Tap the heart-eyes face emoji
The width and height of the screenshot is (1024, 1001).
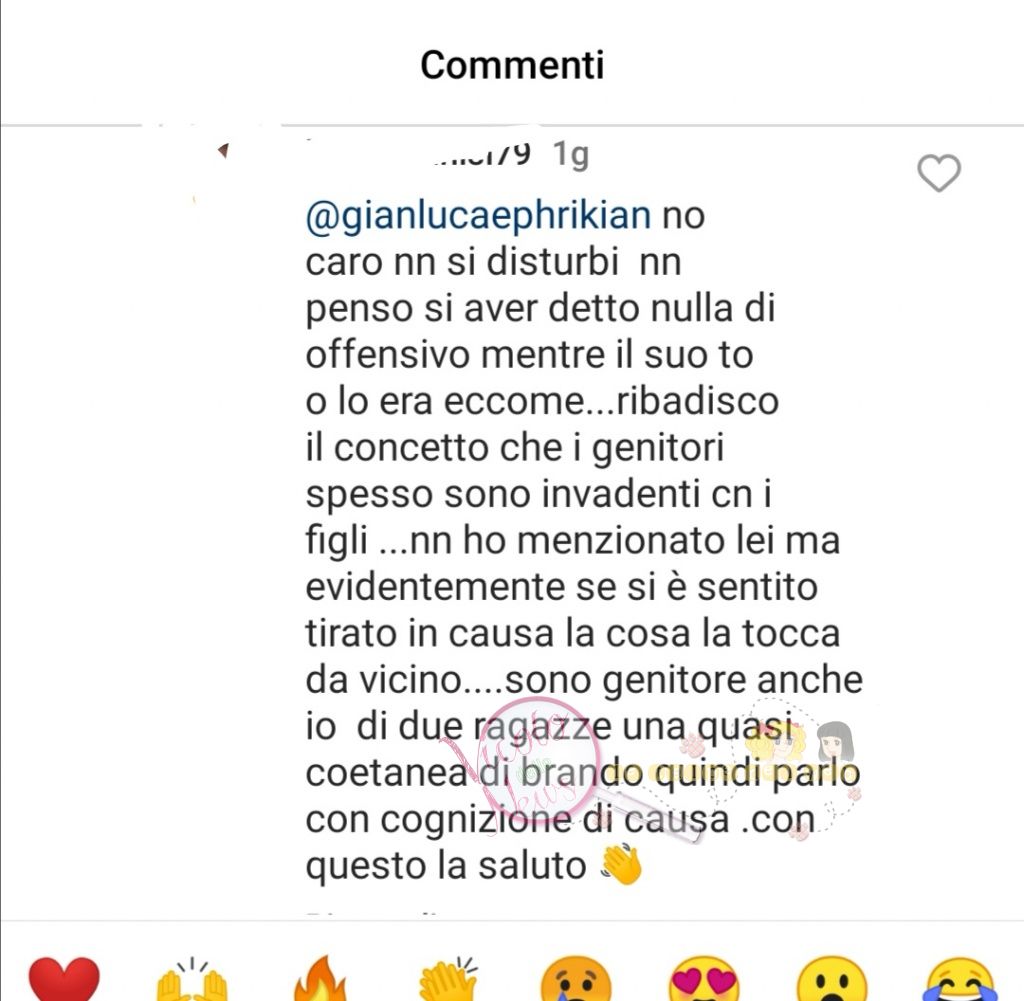(x=703, y=978)
